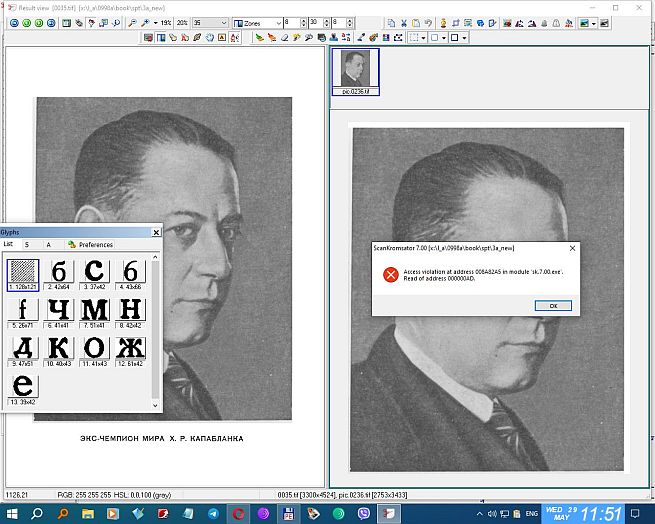Open Telegram from the taskbar
Image resolution: width=655 pixels, height=524 pixels.
coord(213,514)
